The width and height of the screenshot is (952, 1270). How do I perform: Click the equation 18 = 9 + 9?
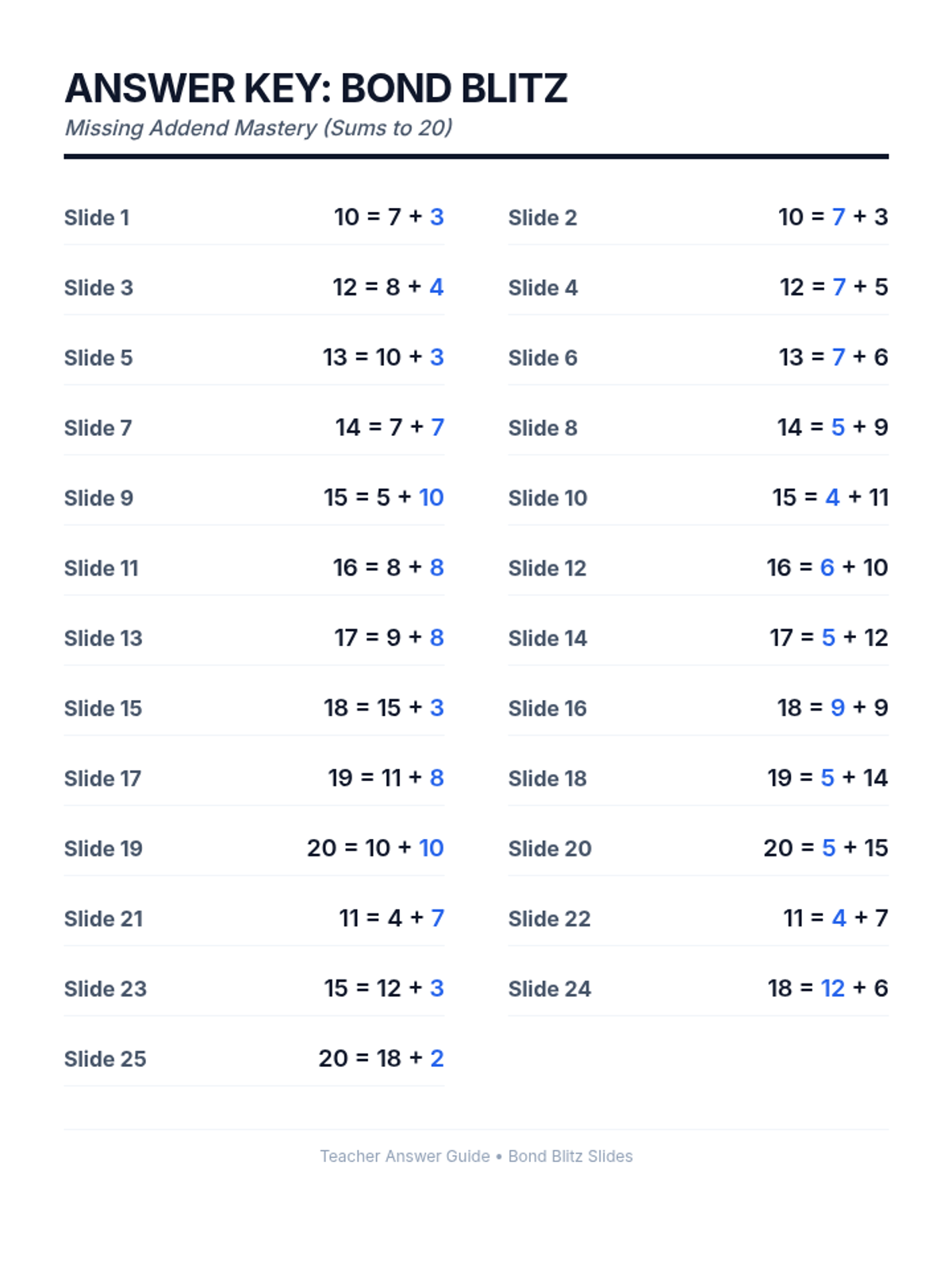832,708
